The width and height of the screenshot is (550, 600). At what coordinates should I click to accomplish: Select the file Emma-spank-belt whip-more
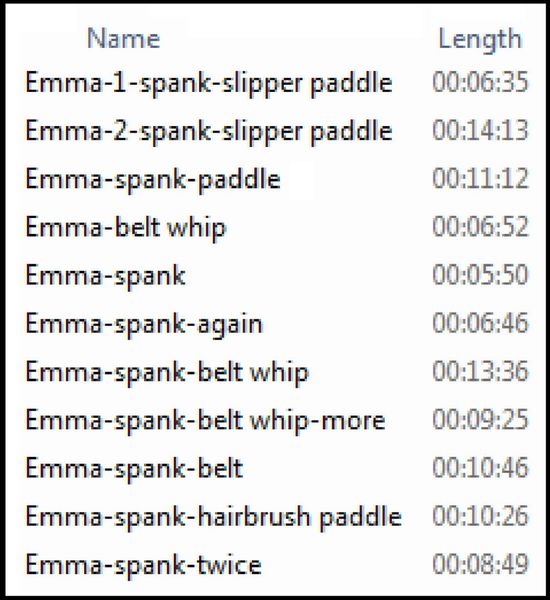(205, 421)
